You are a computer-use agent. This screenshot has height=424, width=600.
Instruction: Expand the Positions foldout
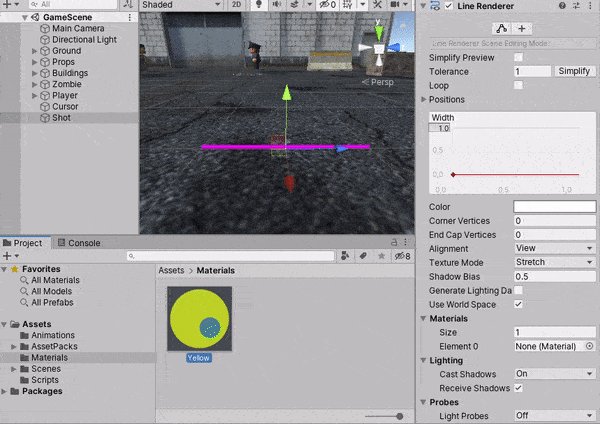coord(424,99)
